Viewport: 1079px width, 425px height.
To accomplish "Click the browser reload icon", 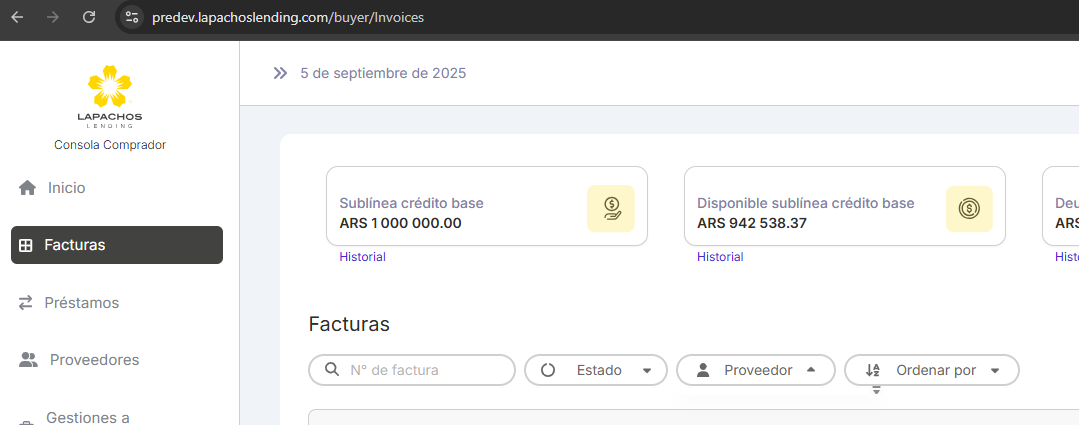I will [89, 17].
